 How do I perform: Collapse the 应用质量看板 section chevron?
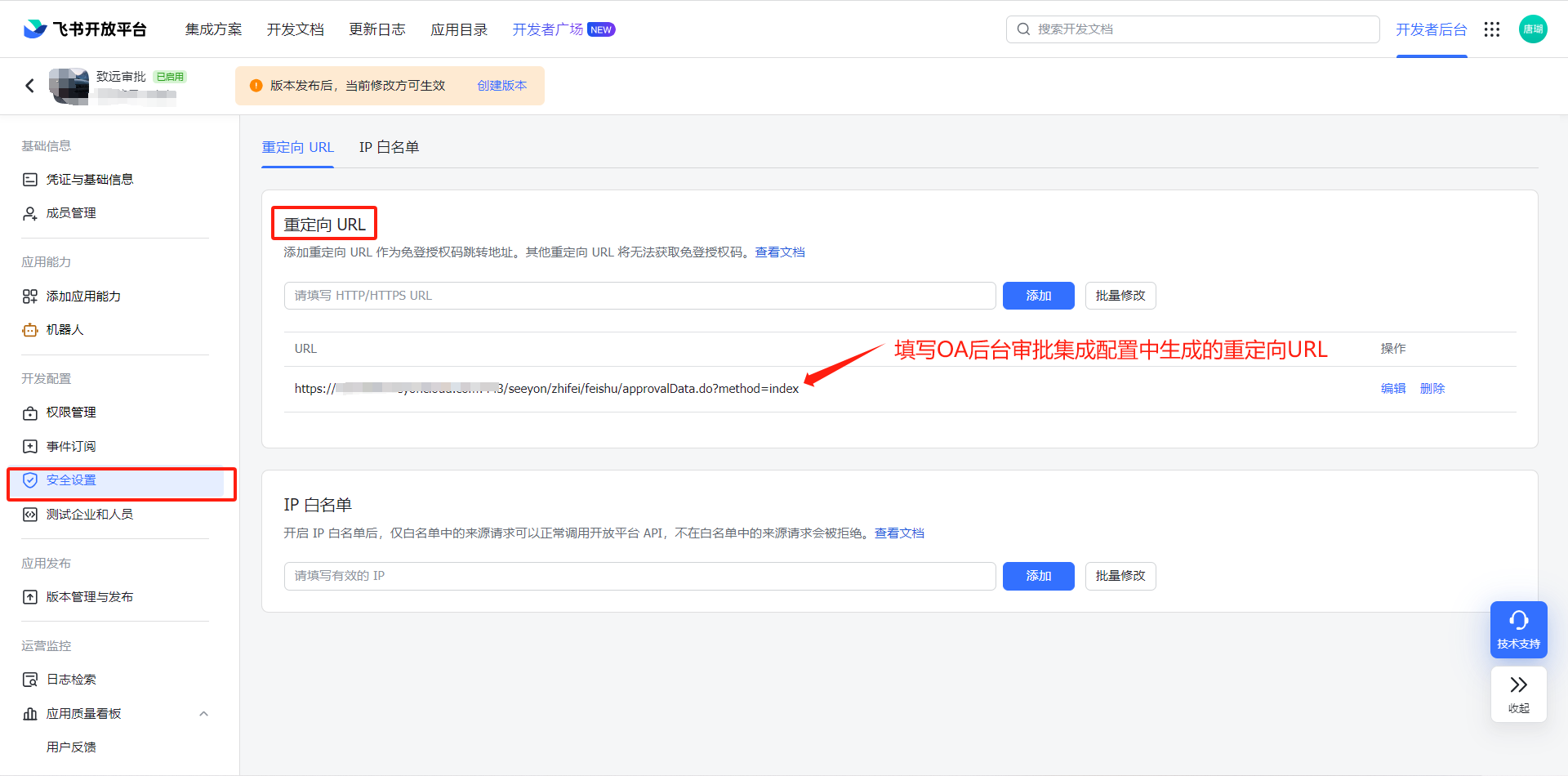click(x=204, y=713)
